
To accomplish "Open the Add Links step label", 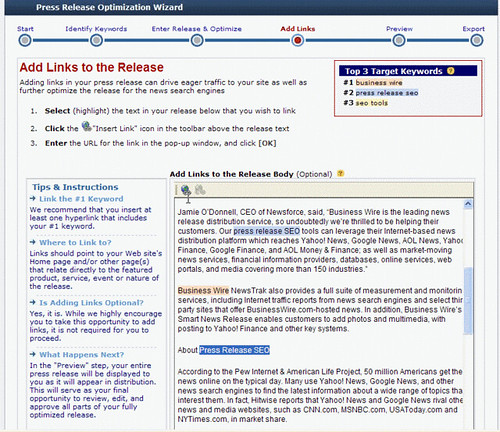I will click(298, 29).
